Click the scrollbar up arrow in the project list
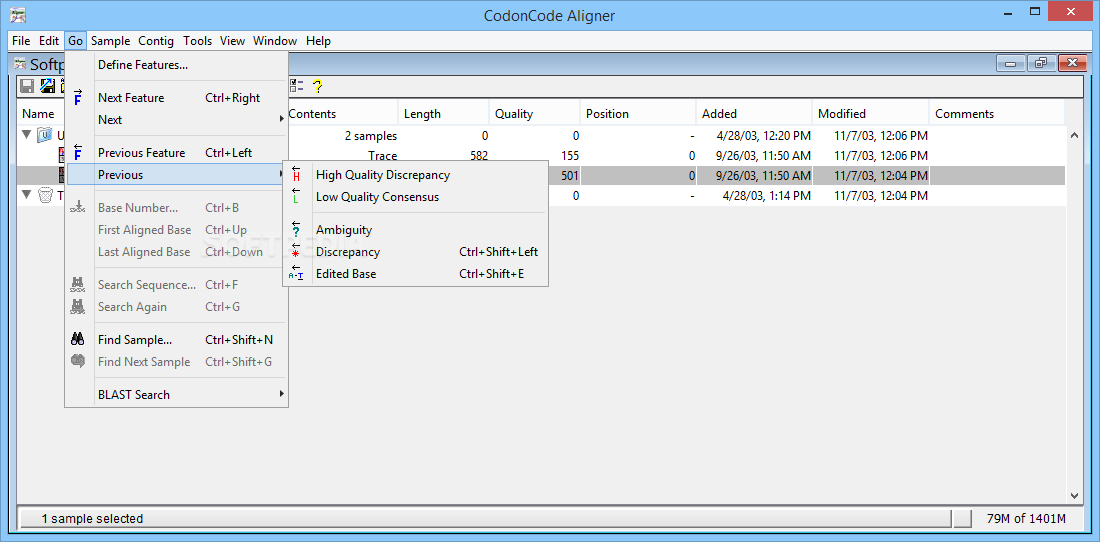Image resolution: width=1100 pixels, height=542 pixels. tap(1073, 136)
